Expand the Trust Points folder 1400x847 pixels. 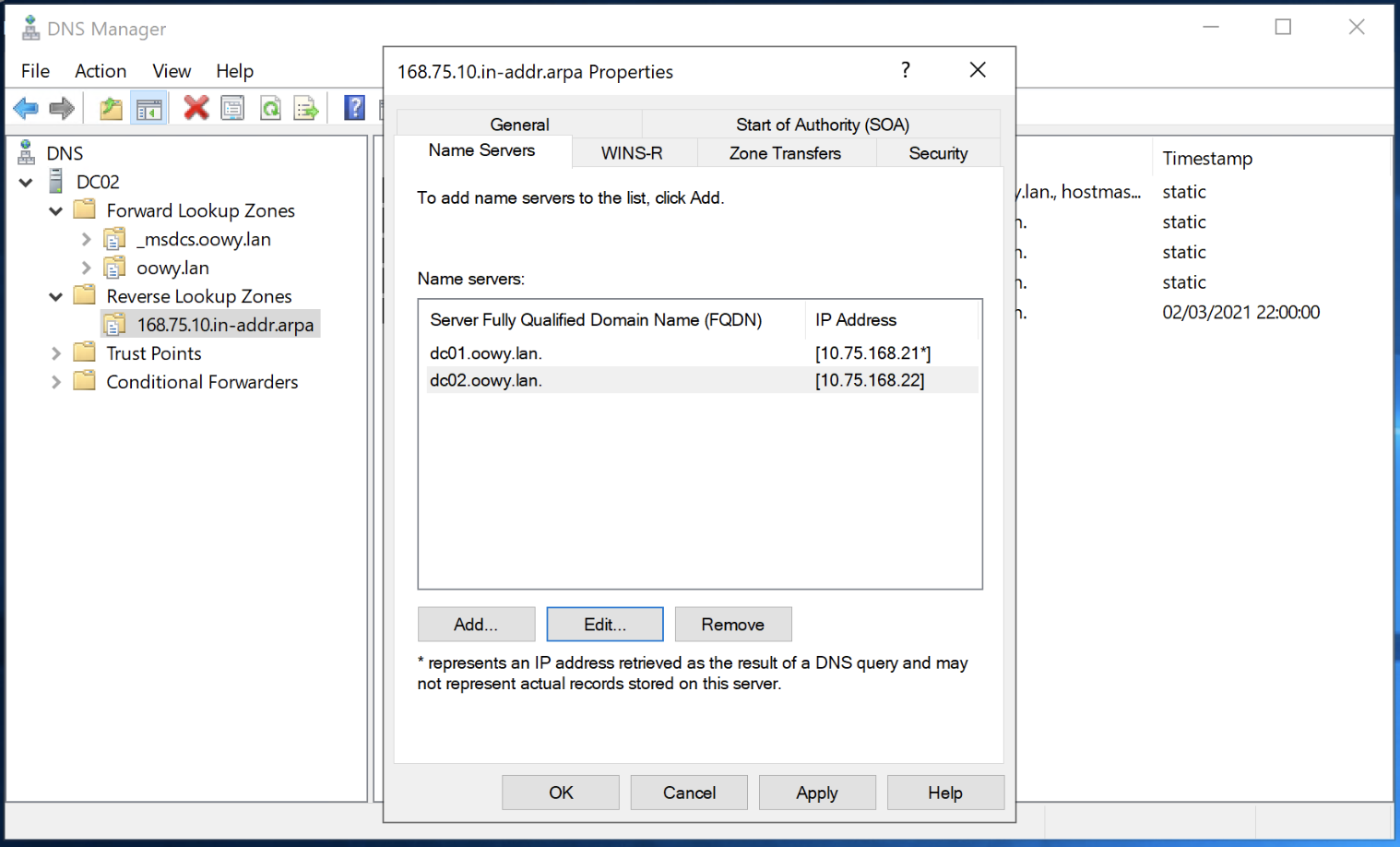[x=55, y=353]
